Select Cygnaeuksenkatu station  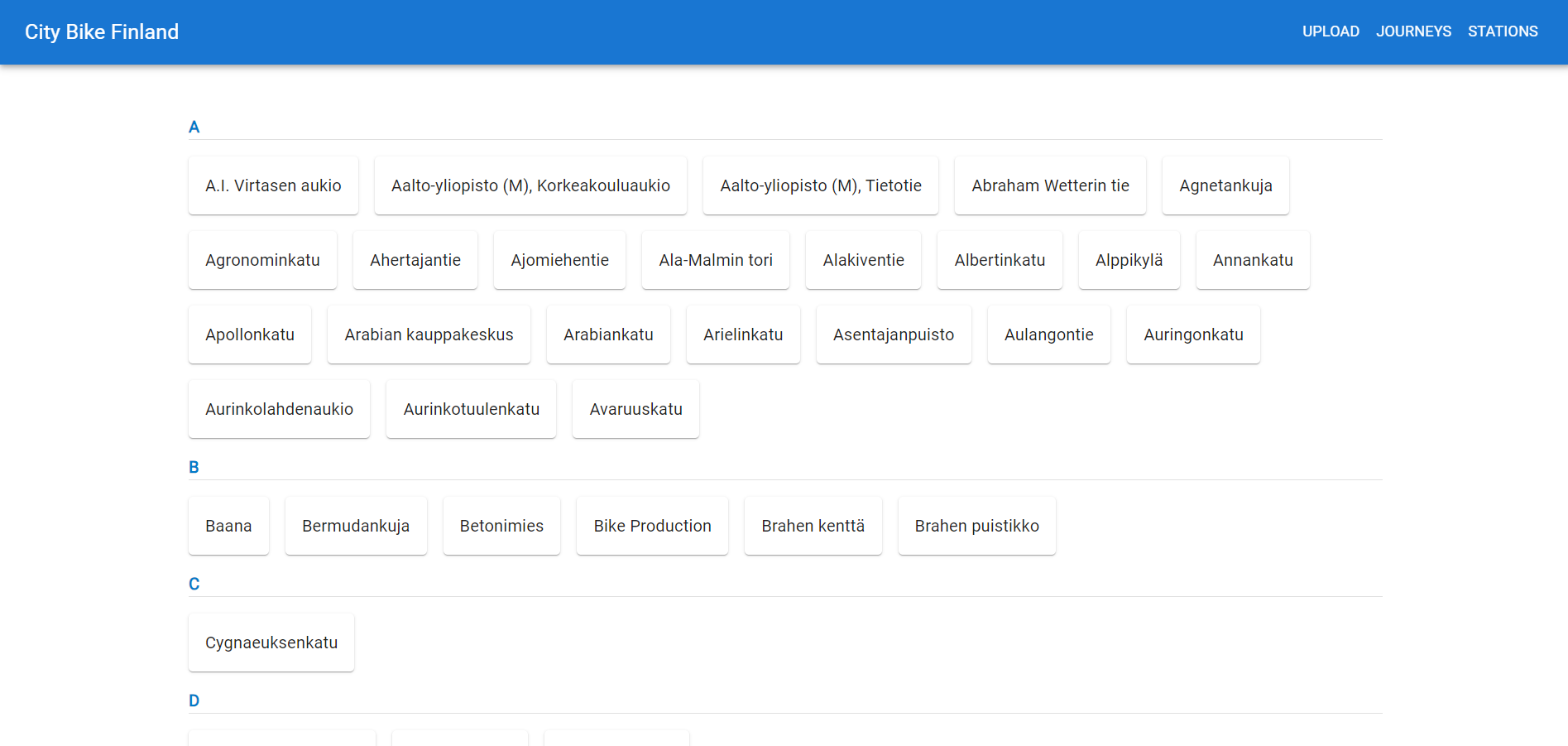click(271, 643)
